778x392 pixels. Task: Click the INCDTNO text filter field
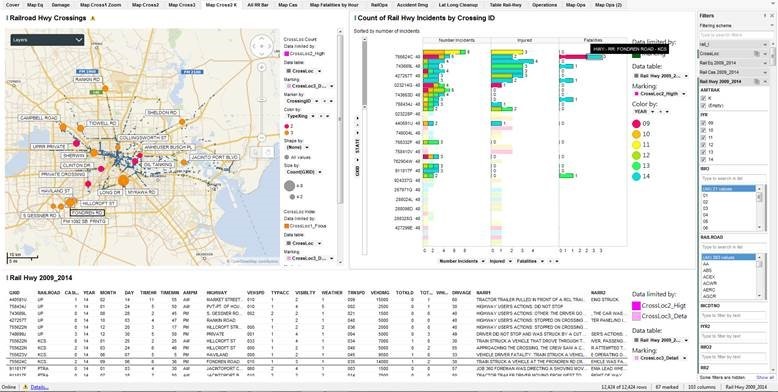(x=733, y=316)
